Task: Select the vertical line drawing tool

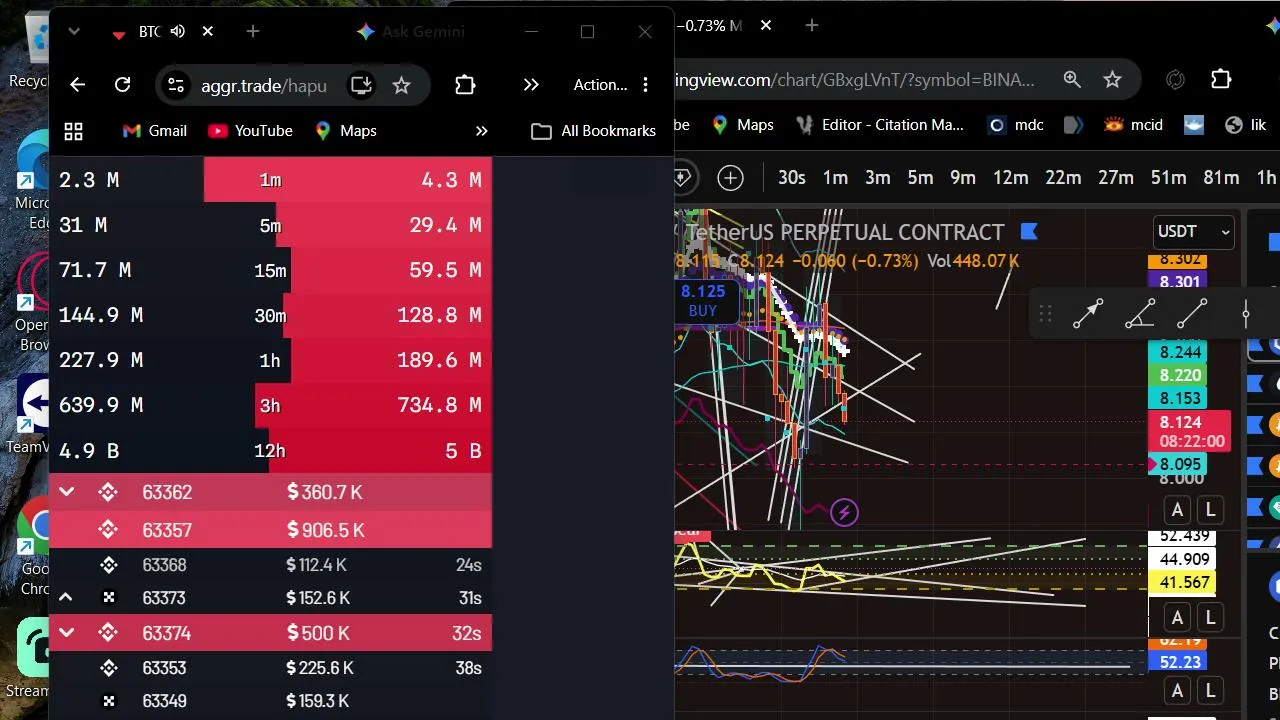Action: (x=1245, y=314)
